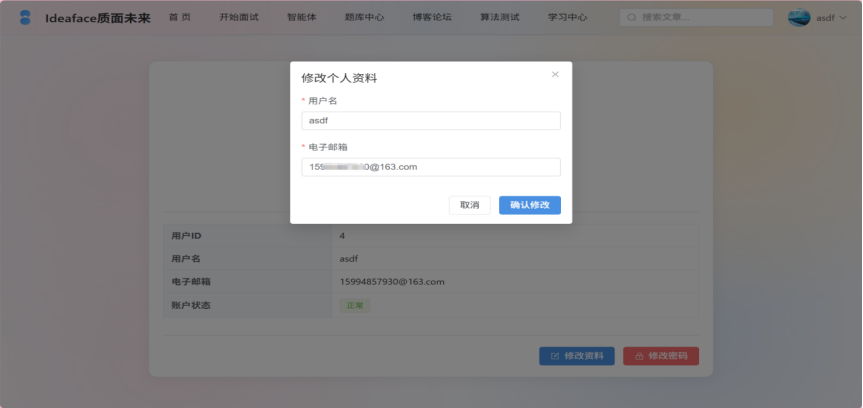Visit the 学习中心 nav item
863x408 pixels.
(567, 18)
